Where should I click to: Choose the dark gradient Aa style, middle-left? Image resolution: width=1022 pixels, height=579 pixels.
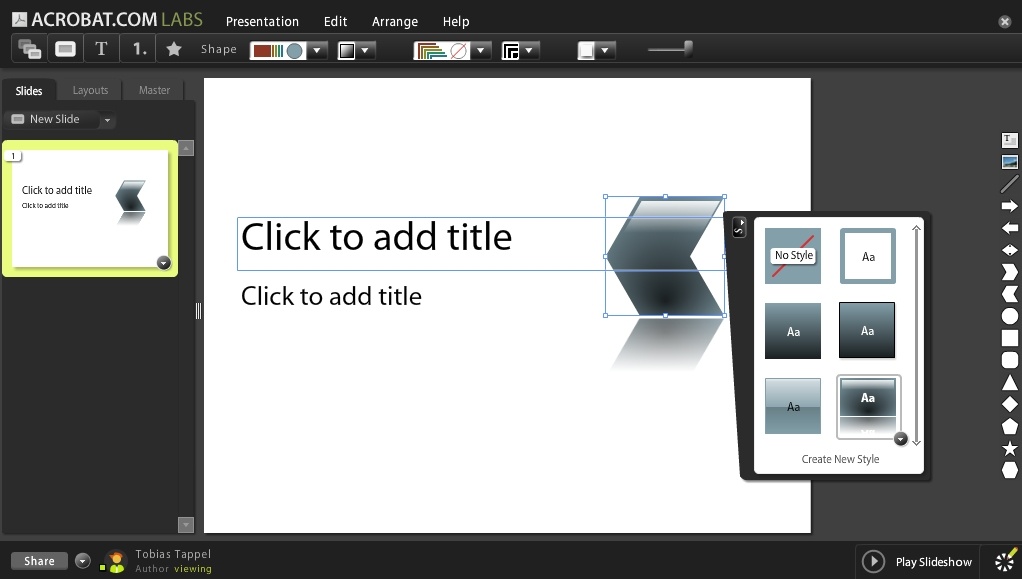[793, 331]
